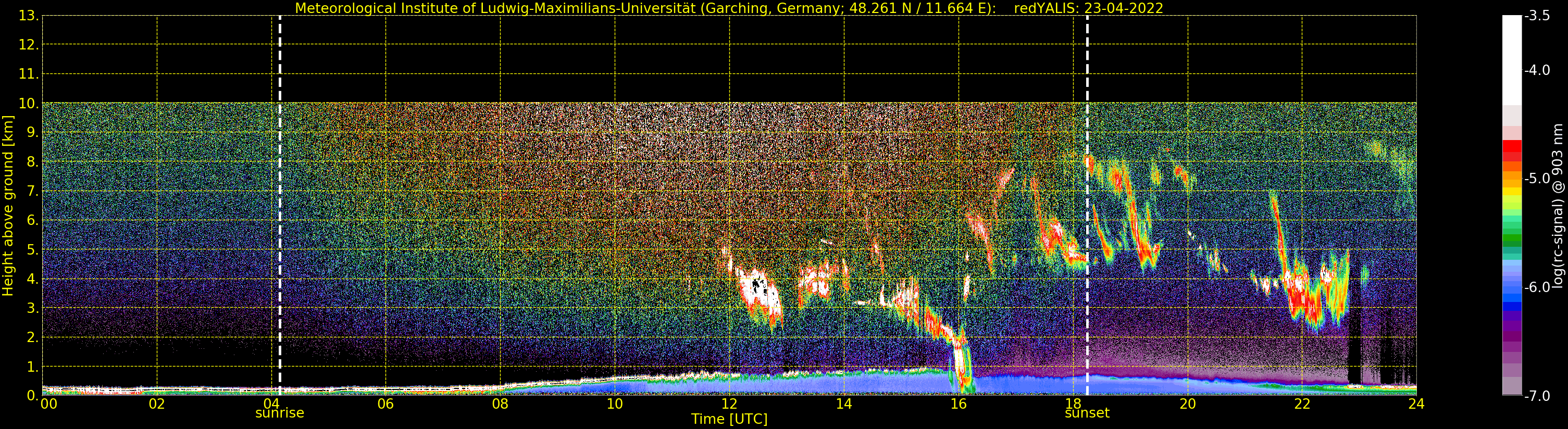The height and width of the screenshot is (429, 1568).
Task: Click the '-3.5' colorbar value
Action: coord(1537,16)
